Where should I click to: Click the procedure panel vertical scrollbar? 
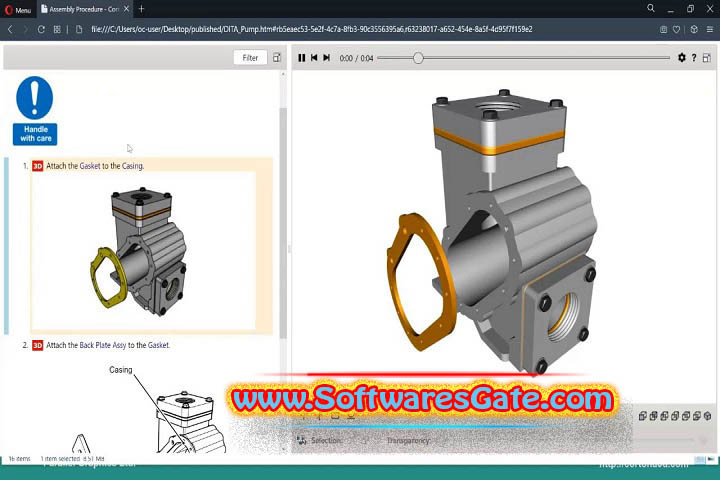click(x=283, y=223)
